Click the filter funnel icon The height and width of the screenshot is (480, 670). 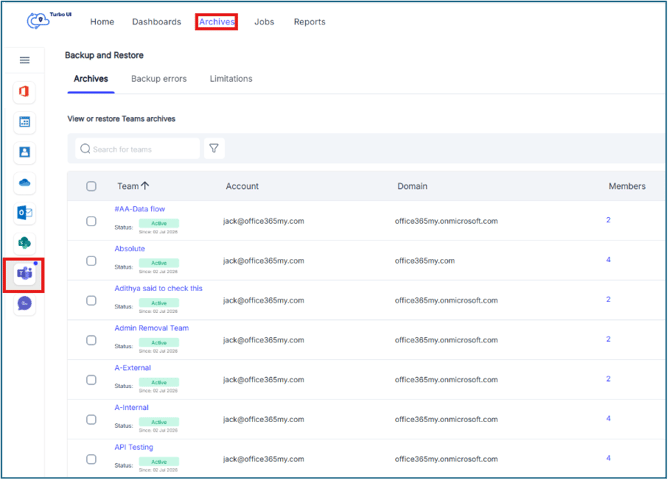pos(214,148)
